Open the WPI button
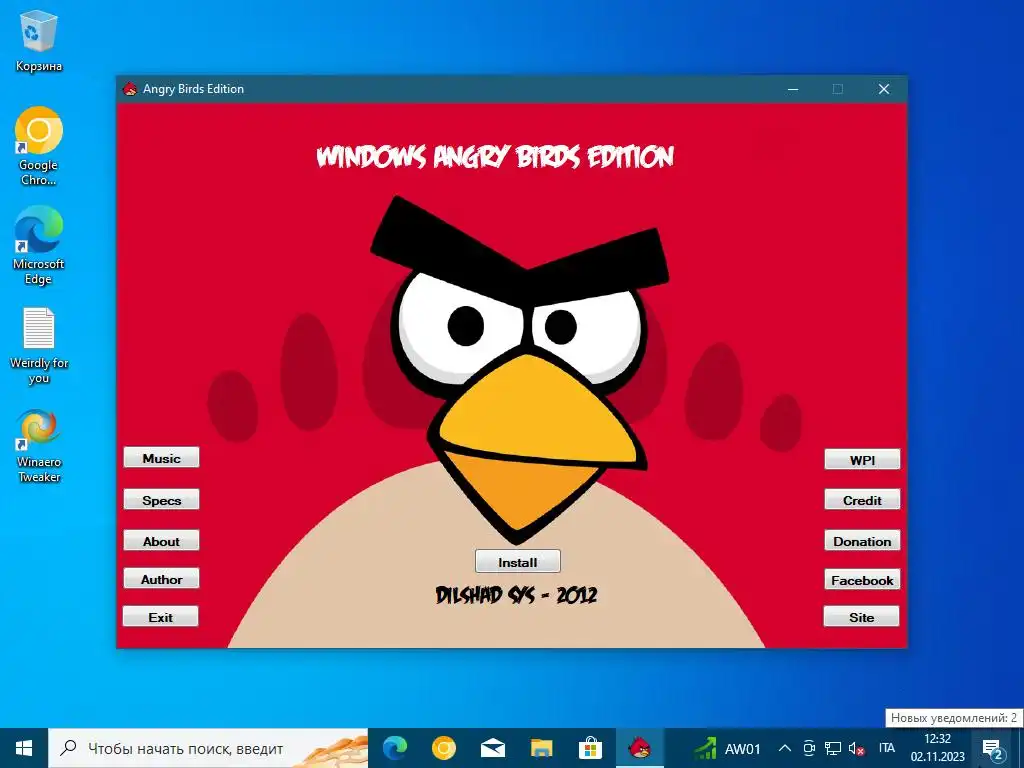The image size is (1024, 768). (862, 460)
